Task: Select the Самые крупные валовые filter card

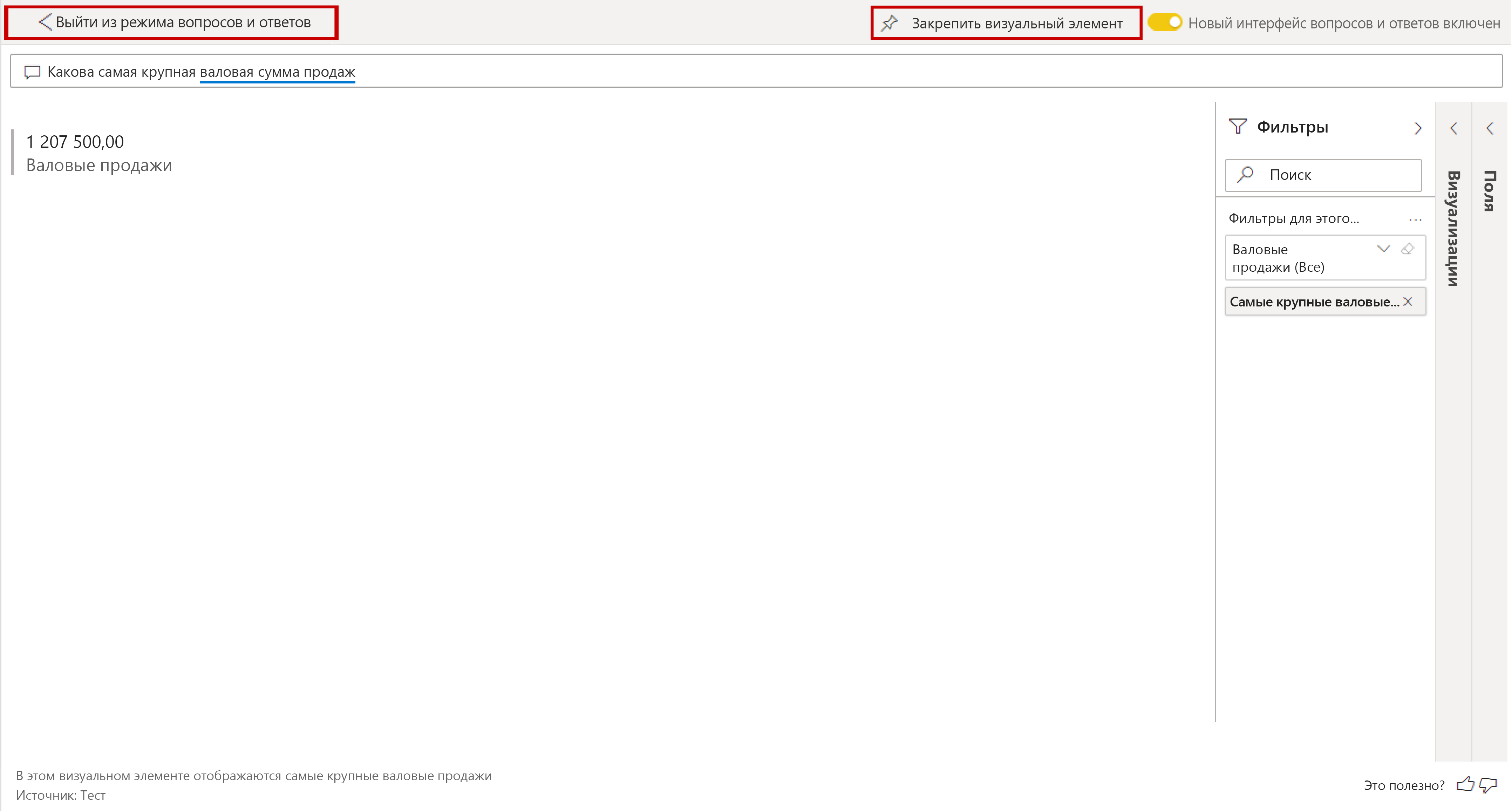Action: tap(1325, 301)
